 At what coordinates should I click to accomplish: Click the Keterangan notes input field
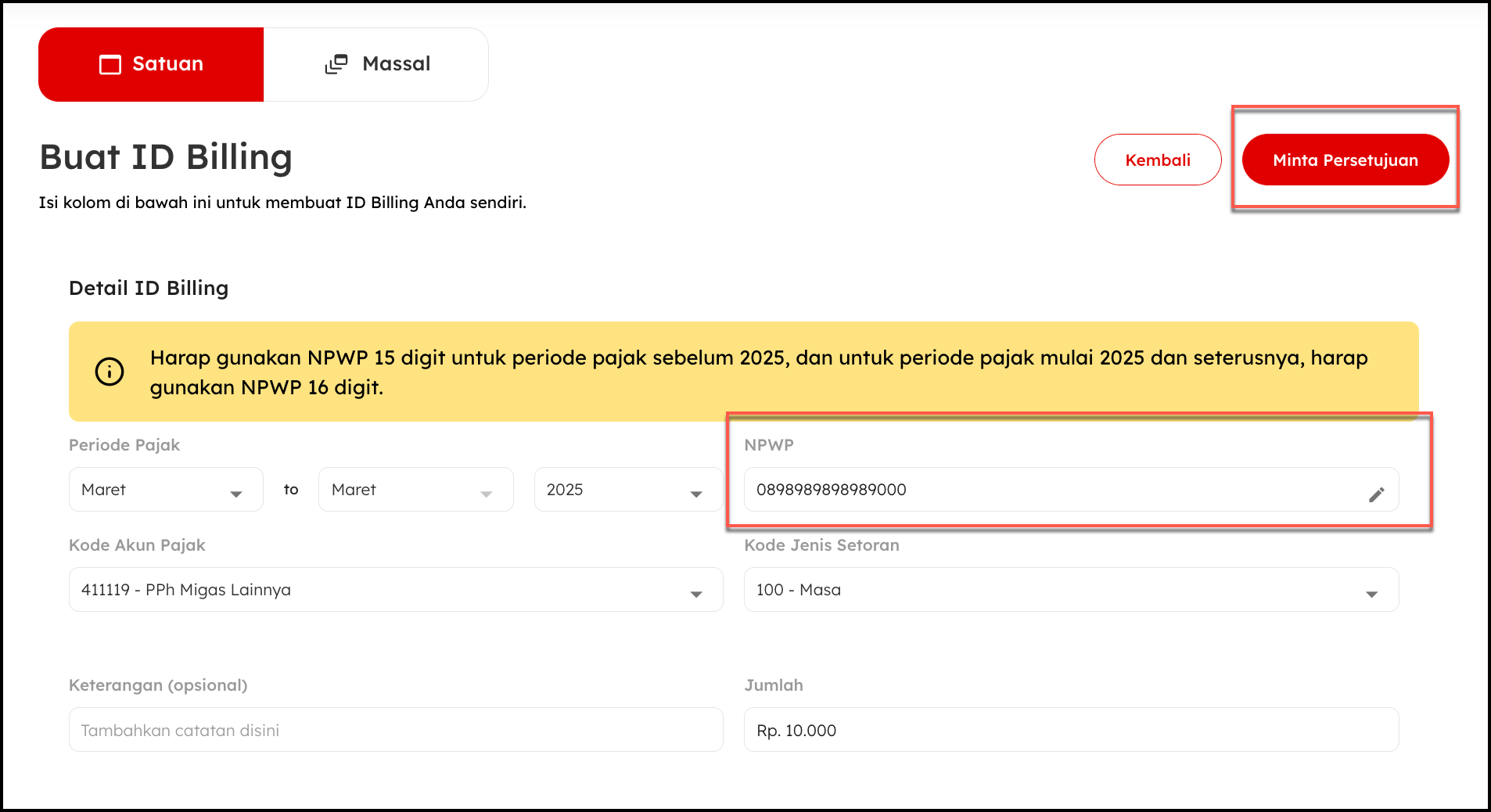tap(395, 730)
